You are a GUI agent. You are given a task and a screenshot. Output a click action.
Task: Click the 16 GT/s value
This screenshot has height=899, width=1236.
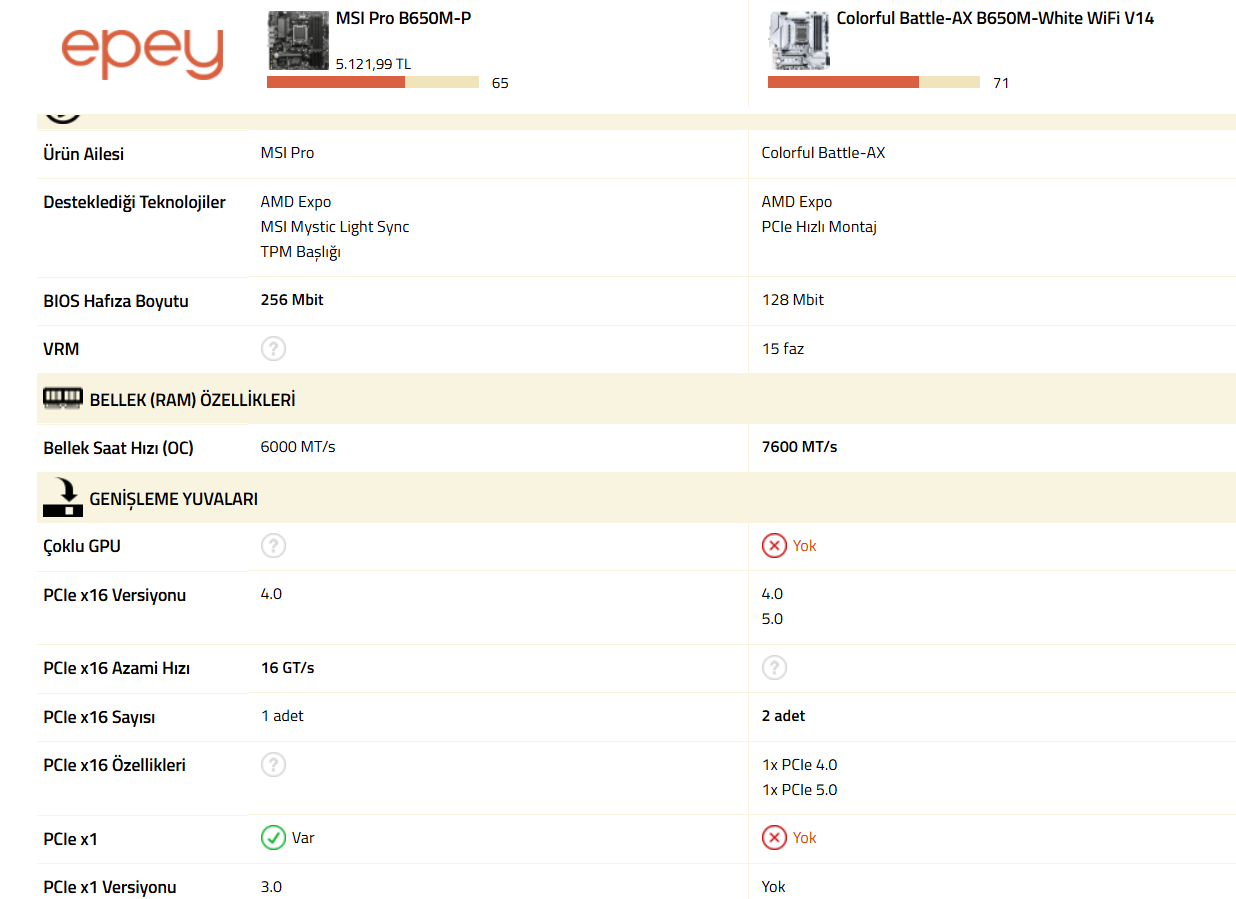tap(288, 668)
